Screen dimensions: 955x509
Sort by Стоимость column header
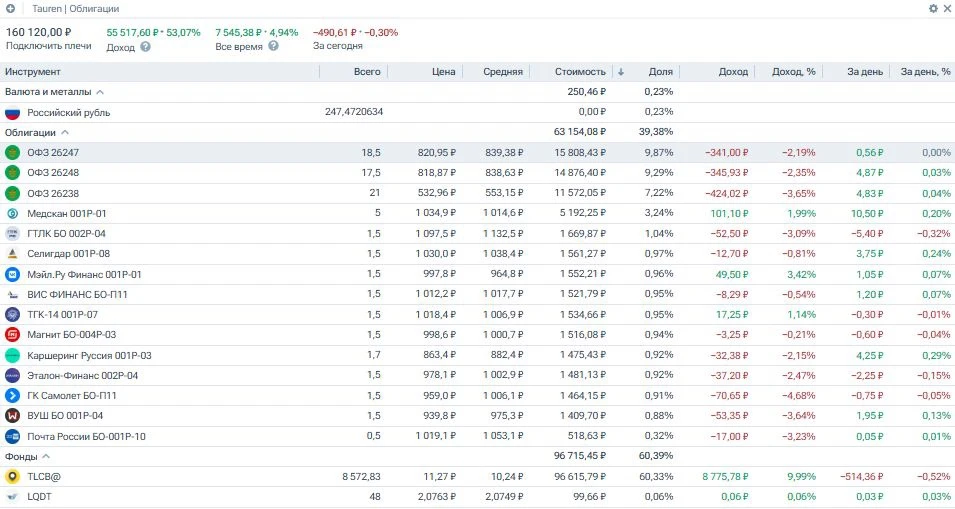580,71
